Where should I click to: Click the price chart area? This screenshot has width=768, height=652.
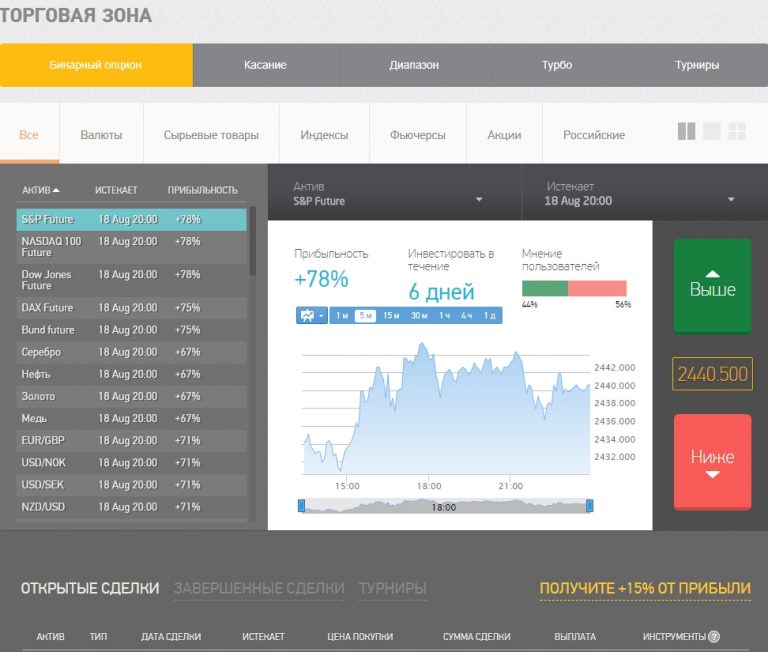(446, 409)
